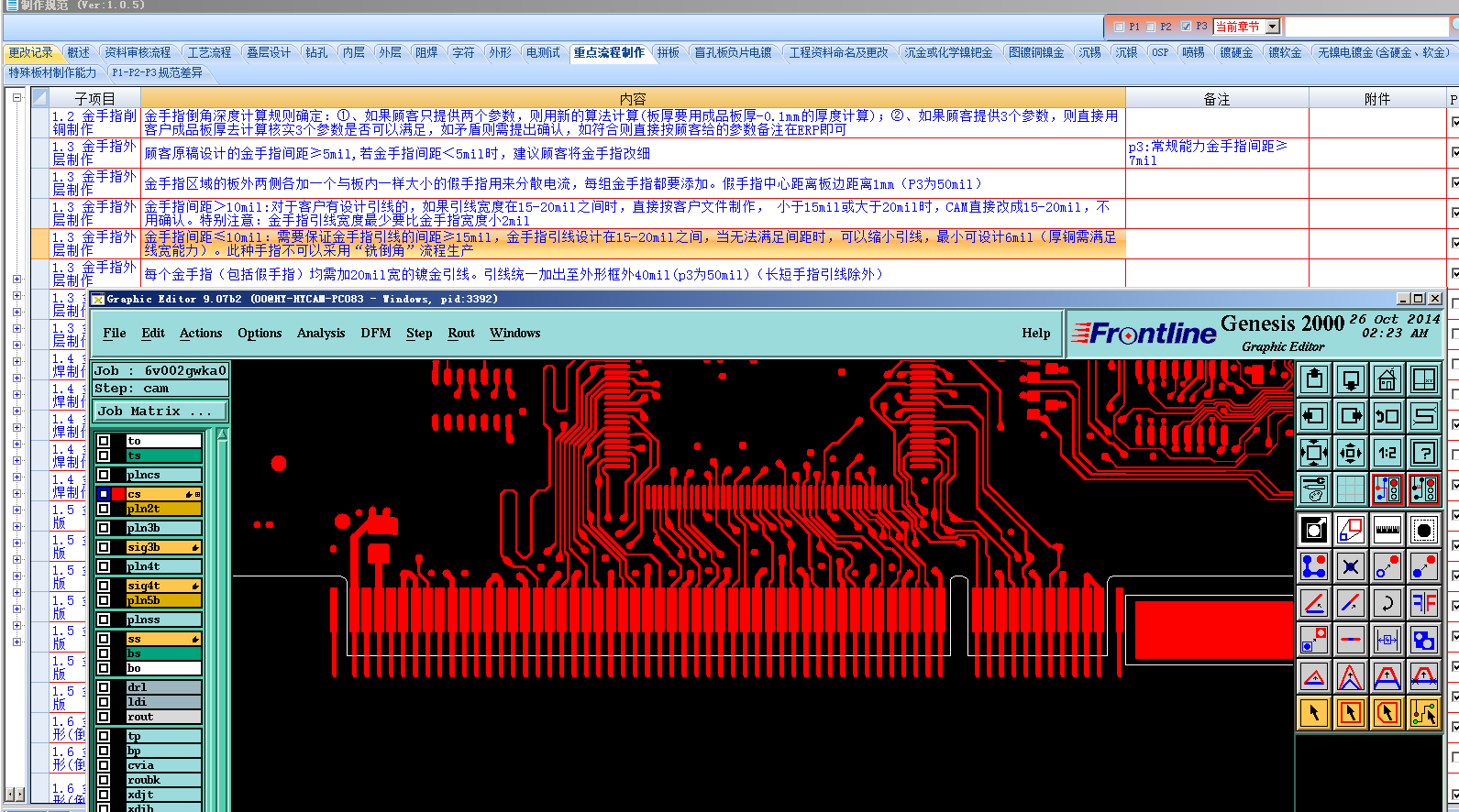Select the polygon area select tool

pos(1387,713)
